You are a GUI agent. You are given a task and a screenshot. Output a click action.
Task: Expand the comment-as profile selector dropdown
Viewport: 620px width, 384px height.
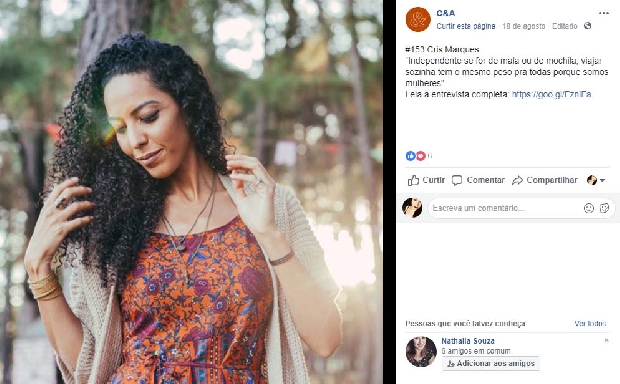point(596,180)
